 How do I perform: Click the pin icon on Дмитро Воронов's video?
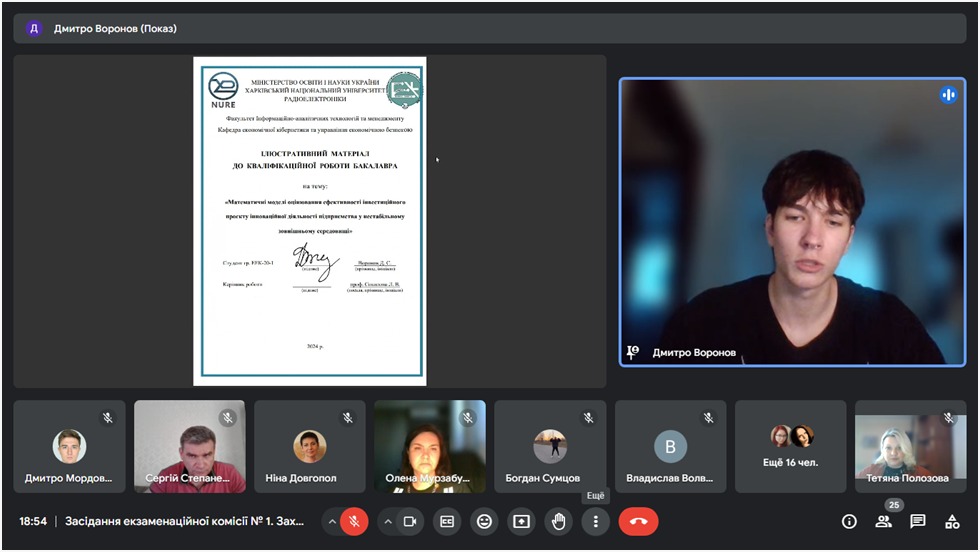632,352
